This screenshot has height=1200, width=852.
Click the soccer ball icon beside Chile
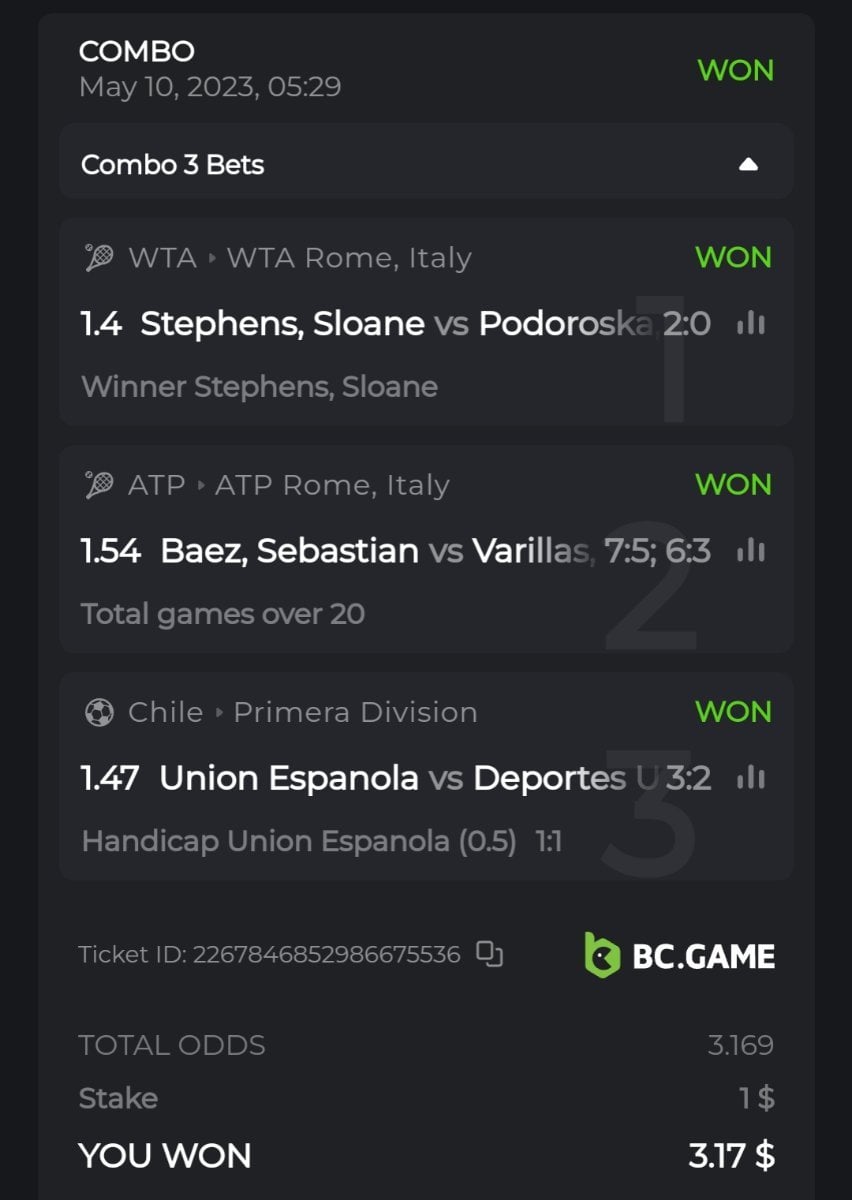click(x=99, y=712)
